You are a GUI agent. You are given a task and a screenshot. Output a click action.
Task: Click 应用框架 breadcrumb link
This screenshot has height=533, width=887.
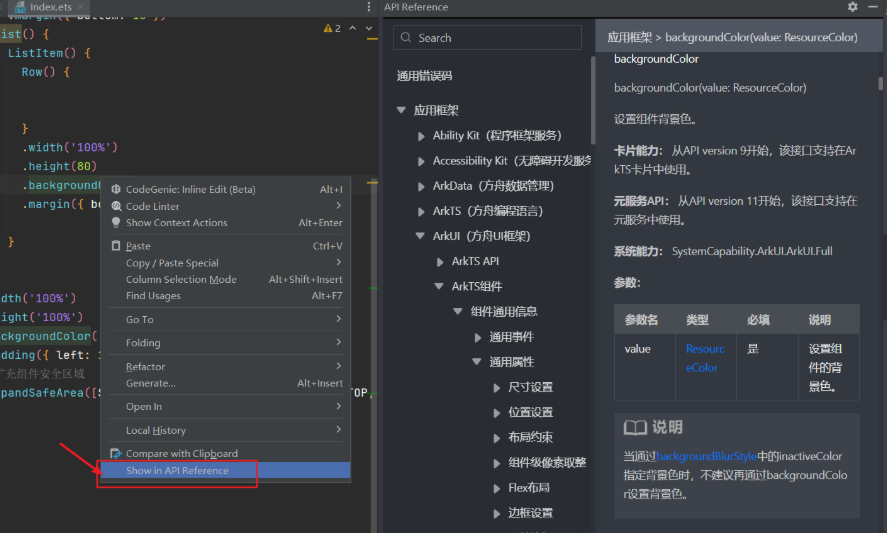(x=629, y=37)
